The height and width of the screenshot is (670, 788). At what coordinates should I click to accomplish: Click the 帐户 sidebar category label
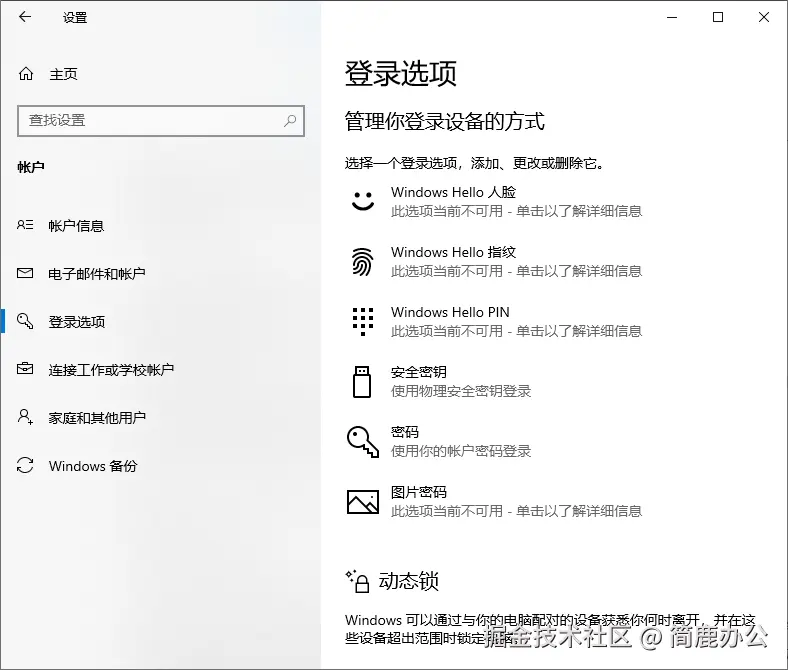tap(31, 167)
